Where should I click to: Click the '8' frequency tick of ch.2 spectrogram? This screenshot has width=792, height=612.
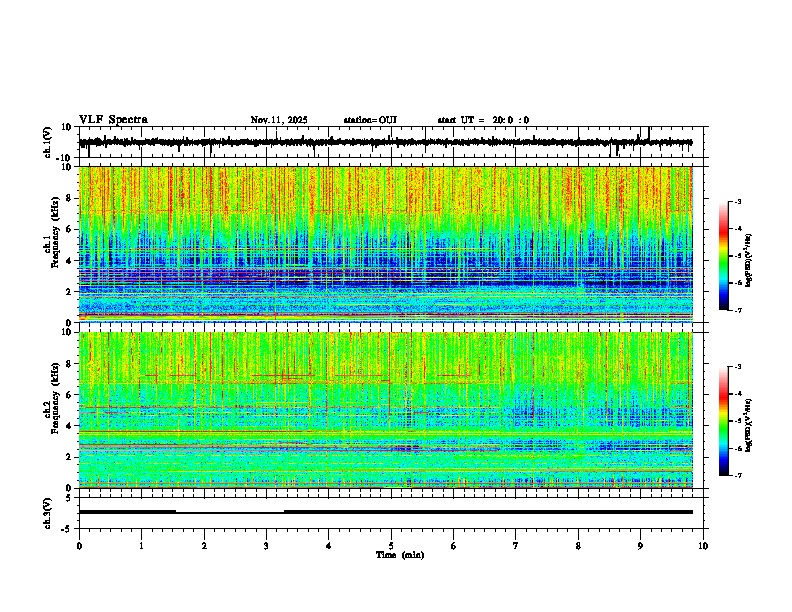(70, 363)
